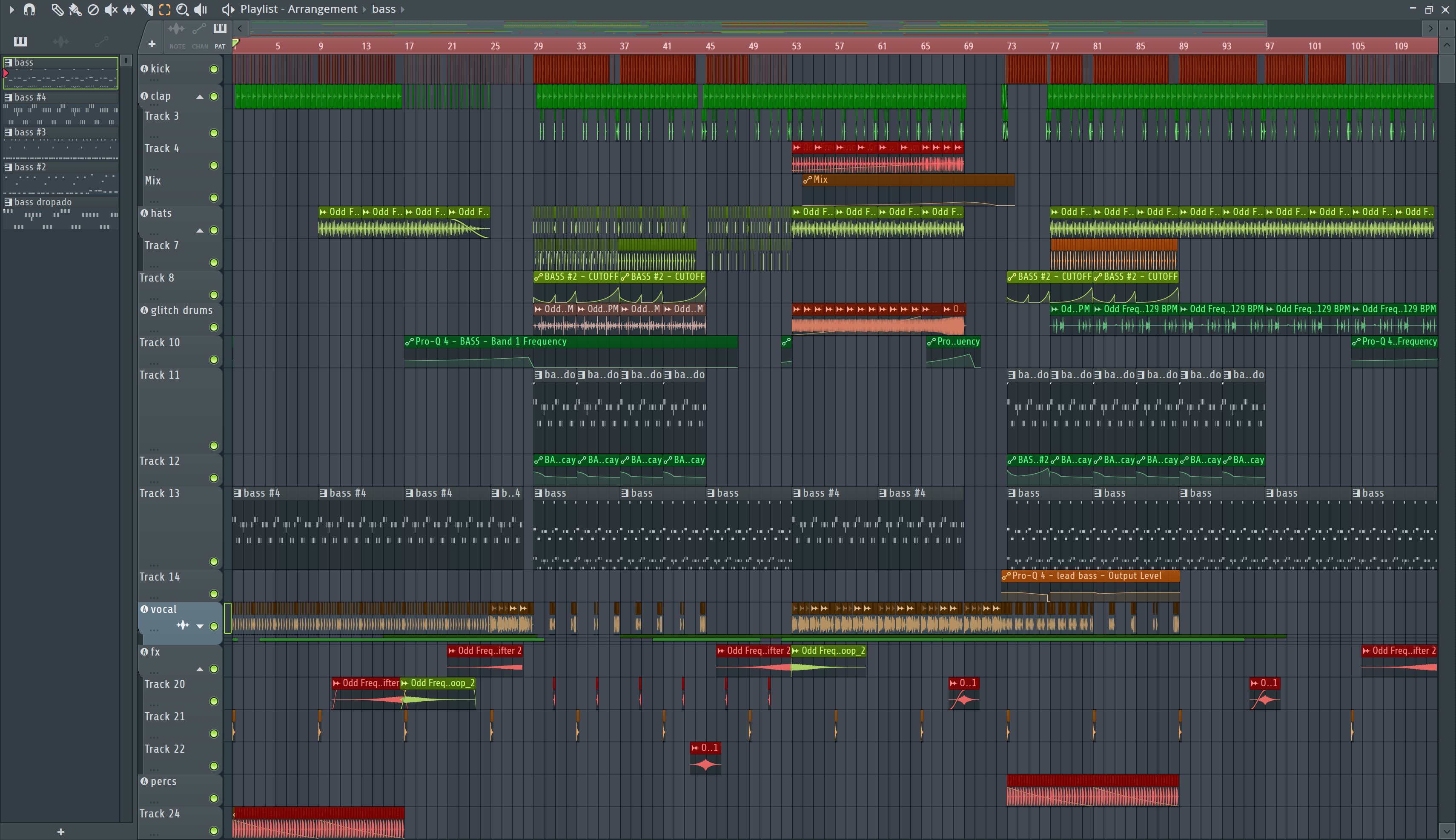Select the Pro-Q 4 BASS Band 1 Frequency clip
Image resolution: width=1456 pixels, height=840 pixels.
point(571,351)
